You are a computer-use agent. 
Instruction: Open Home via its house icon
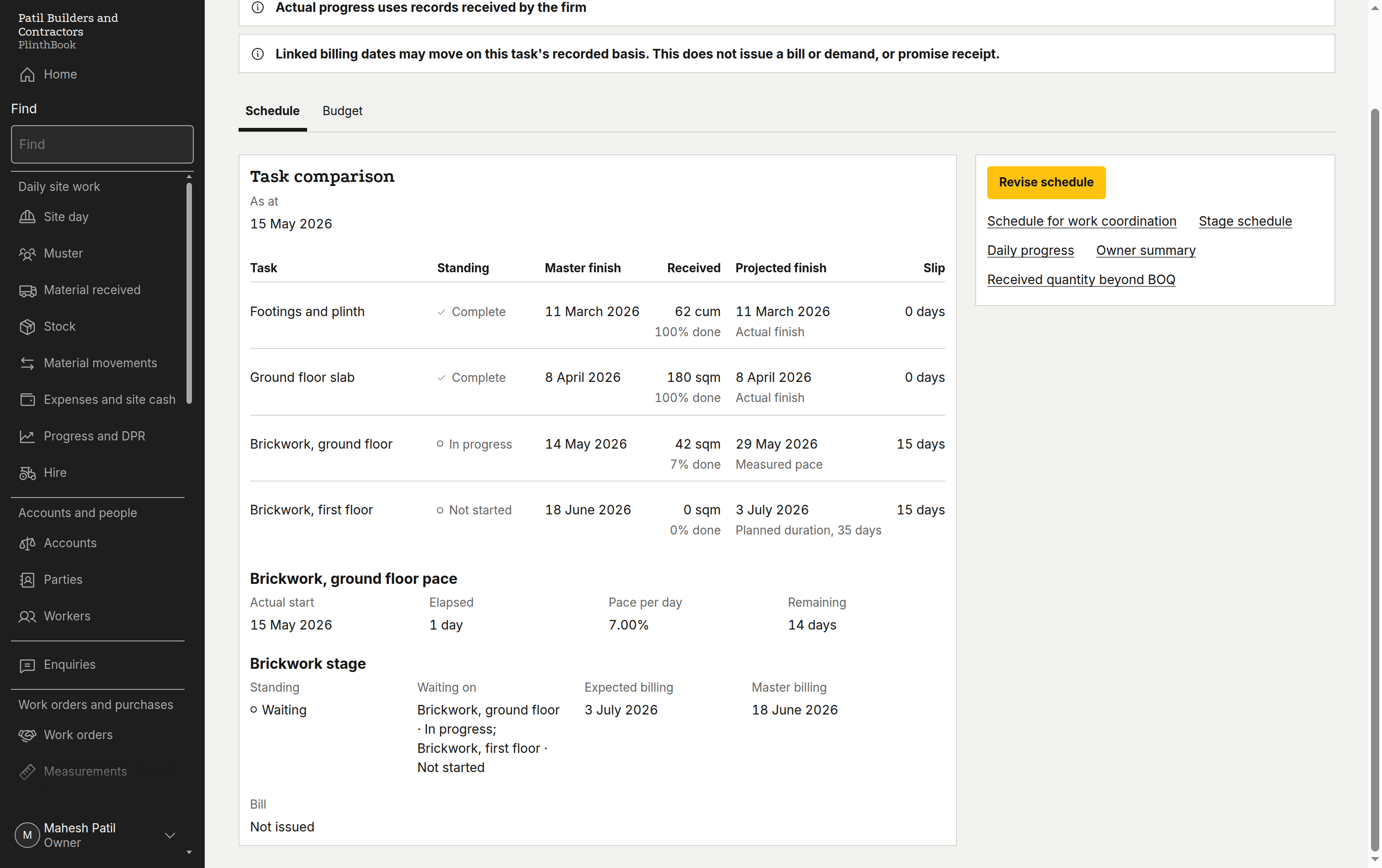pos(27,74)
